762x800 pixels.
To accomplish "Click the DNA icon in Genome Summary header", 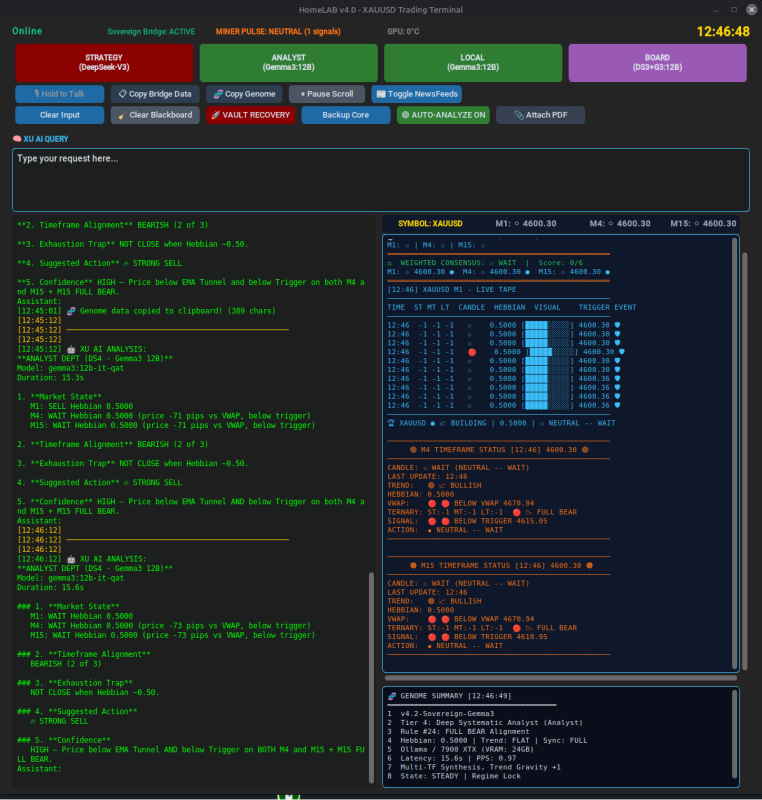I will tap(392, 696).
